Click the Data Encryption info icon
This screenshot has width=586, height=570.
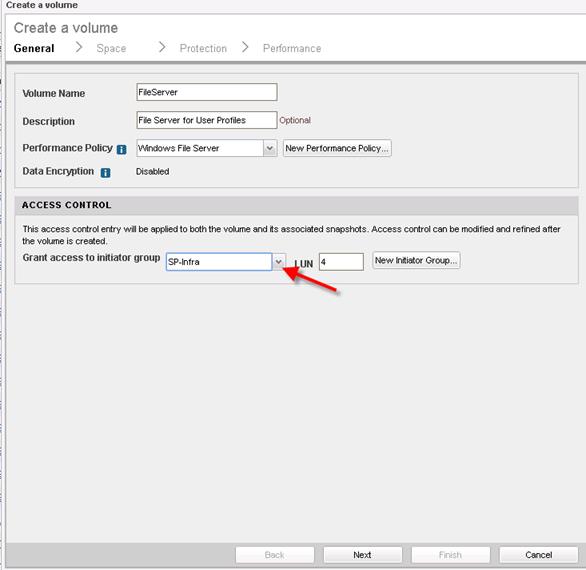point(106,173)
